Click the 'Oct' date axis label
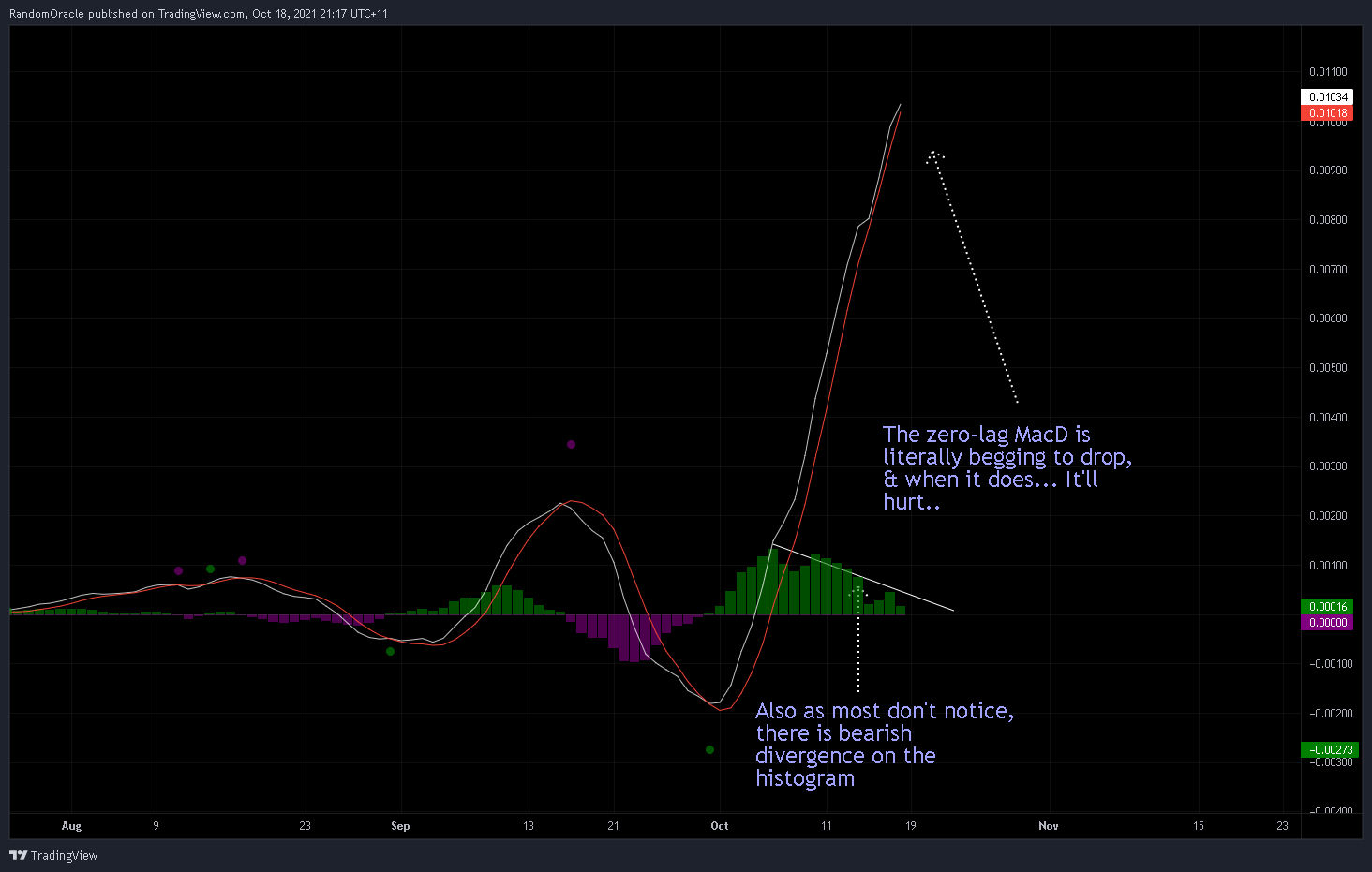This screenshot has height=872, width=1372. [x=720, y=826]
